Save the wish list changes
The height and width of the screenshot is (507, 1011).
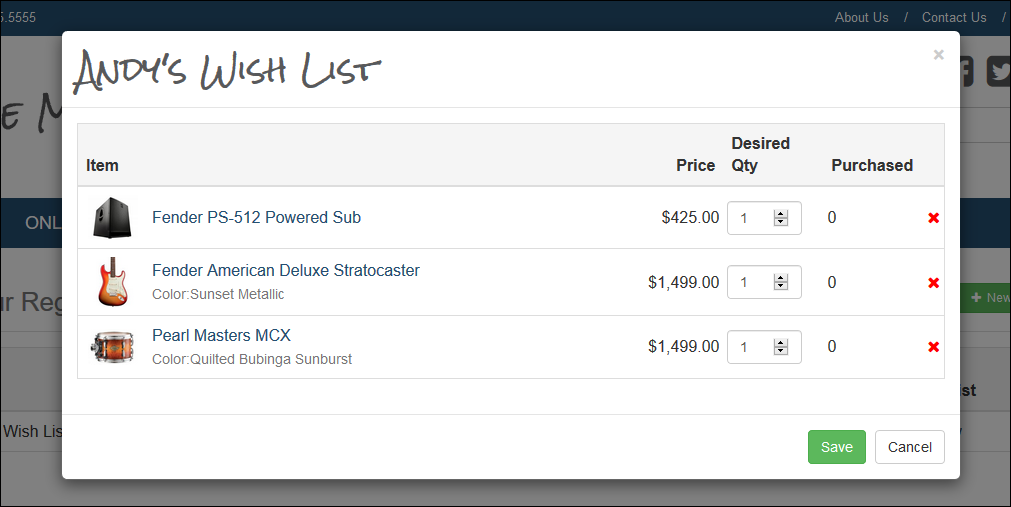click(836, 447)
